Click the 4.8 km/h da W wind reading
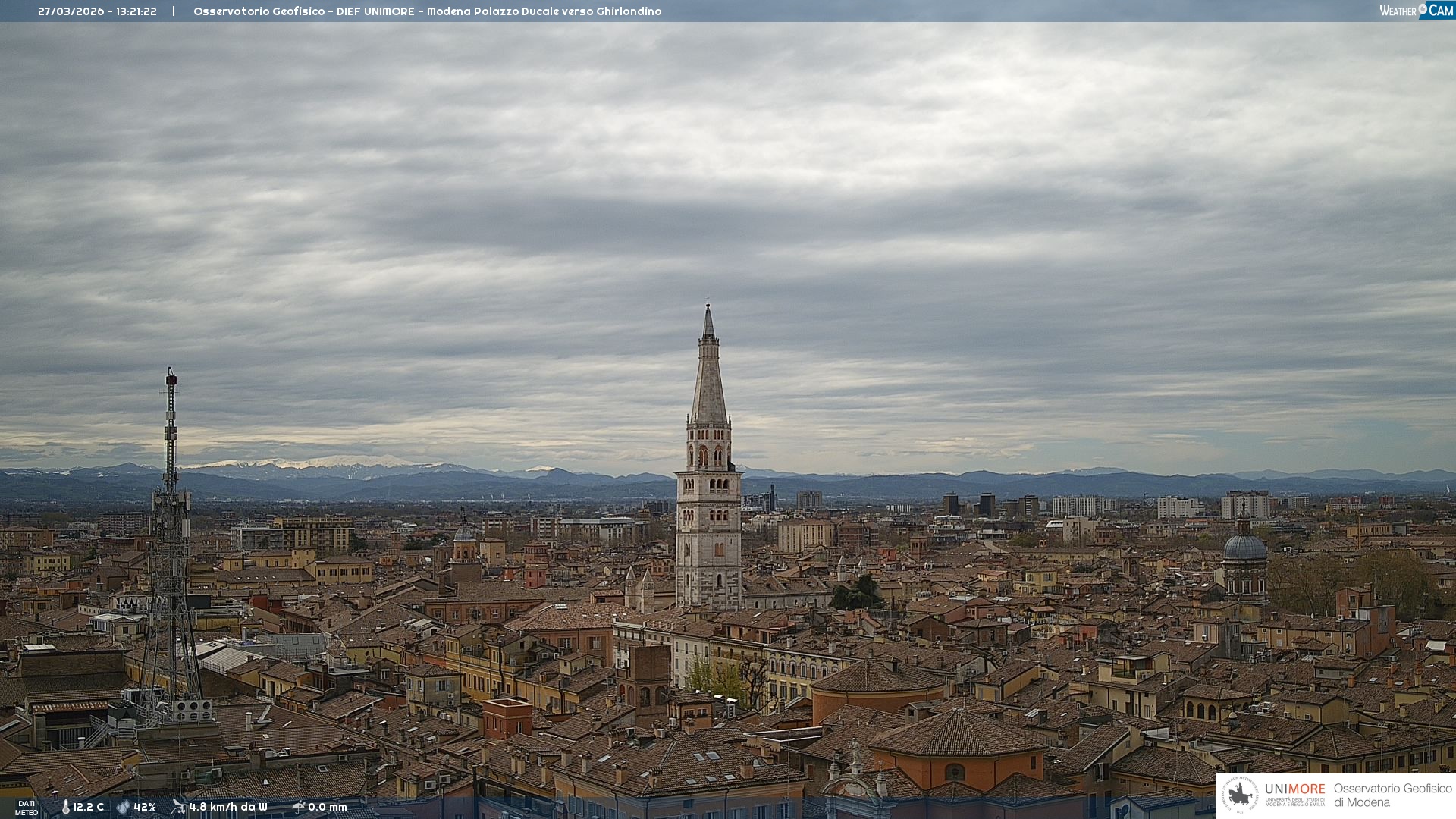 tap(228, 807)
